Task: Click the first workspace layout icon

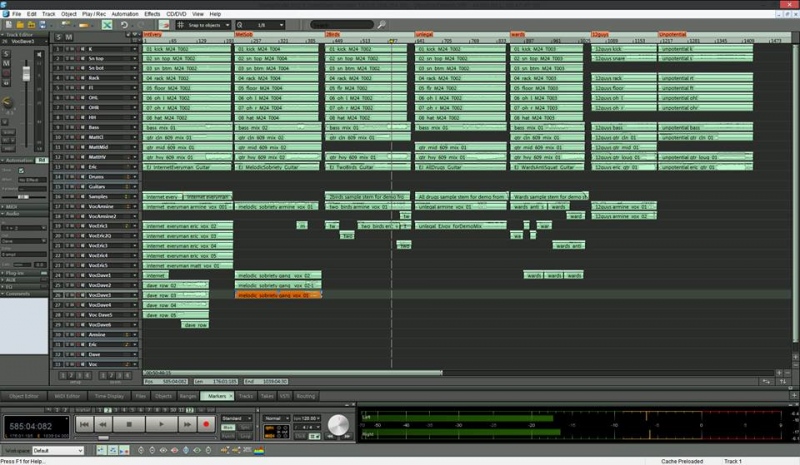Action: (101, 450)
